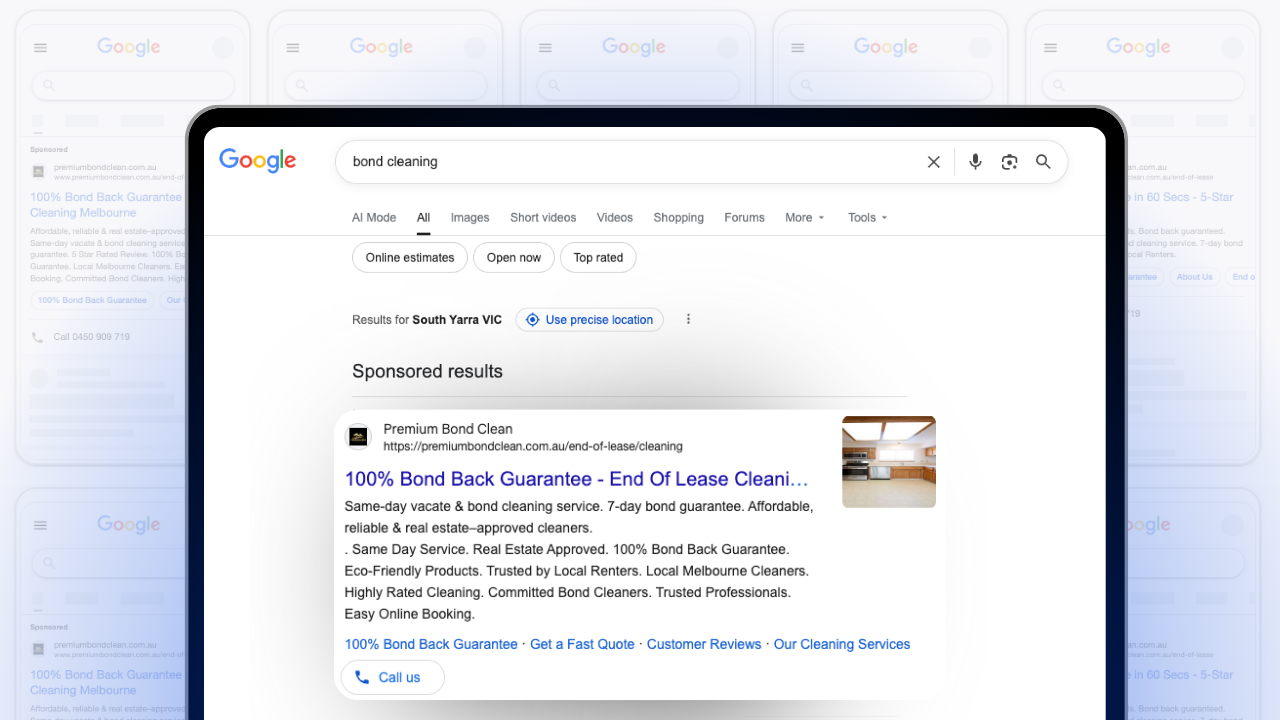Open hamburger menu in bottom-left background phone

40,525
